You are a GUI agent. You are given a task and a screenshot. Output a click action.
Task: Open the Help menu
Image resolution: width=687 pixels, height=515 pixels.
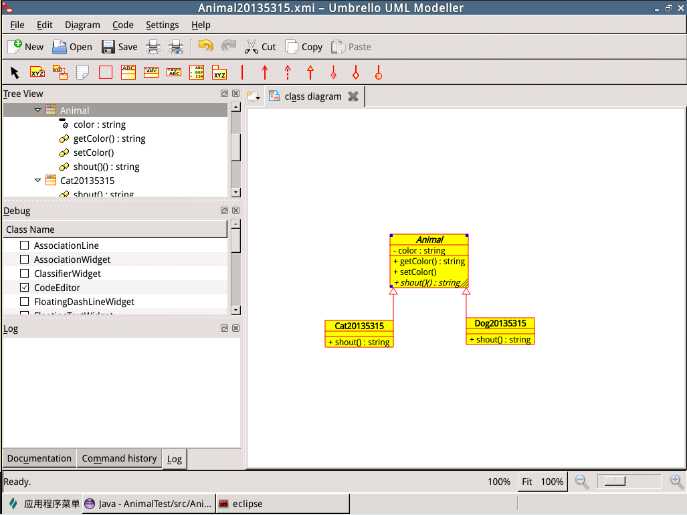click(x=201, y=25)
